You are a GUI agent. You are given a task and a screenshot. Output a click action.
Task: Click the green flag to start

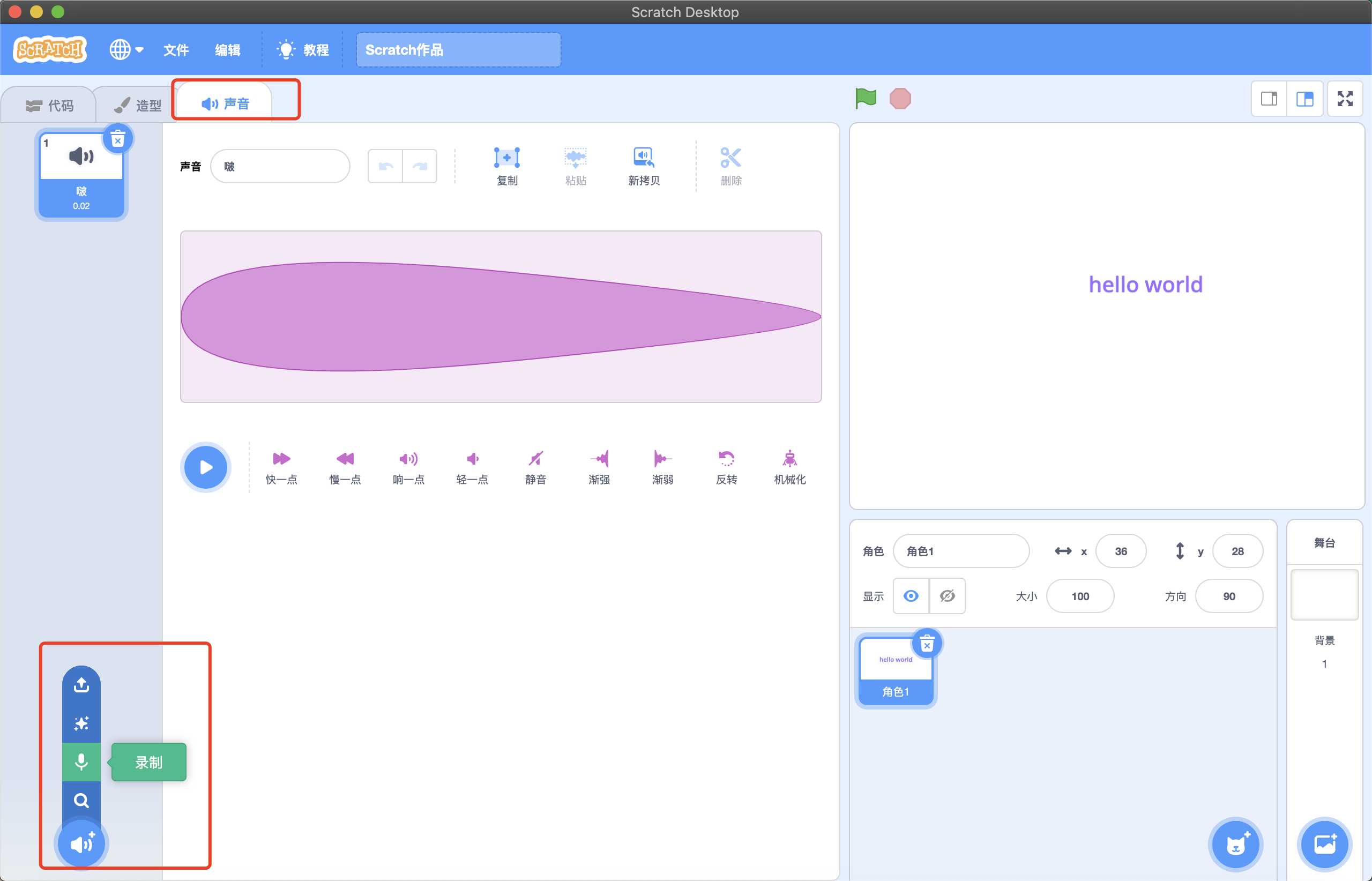pyautogui.click(x=866, y=99)
